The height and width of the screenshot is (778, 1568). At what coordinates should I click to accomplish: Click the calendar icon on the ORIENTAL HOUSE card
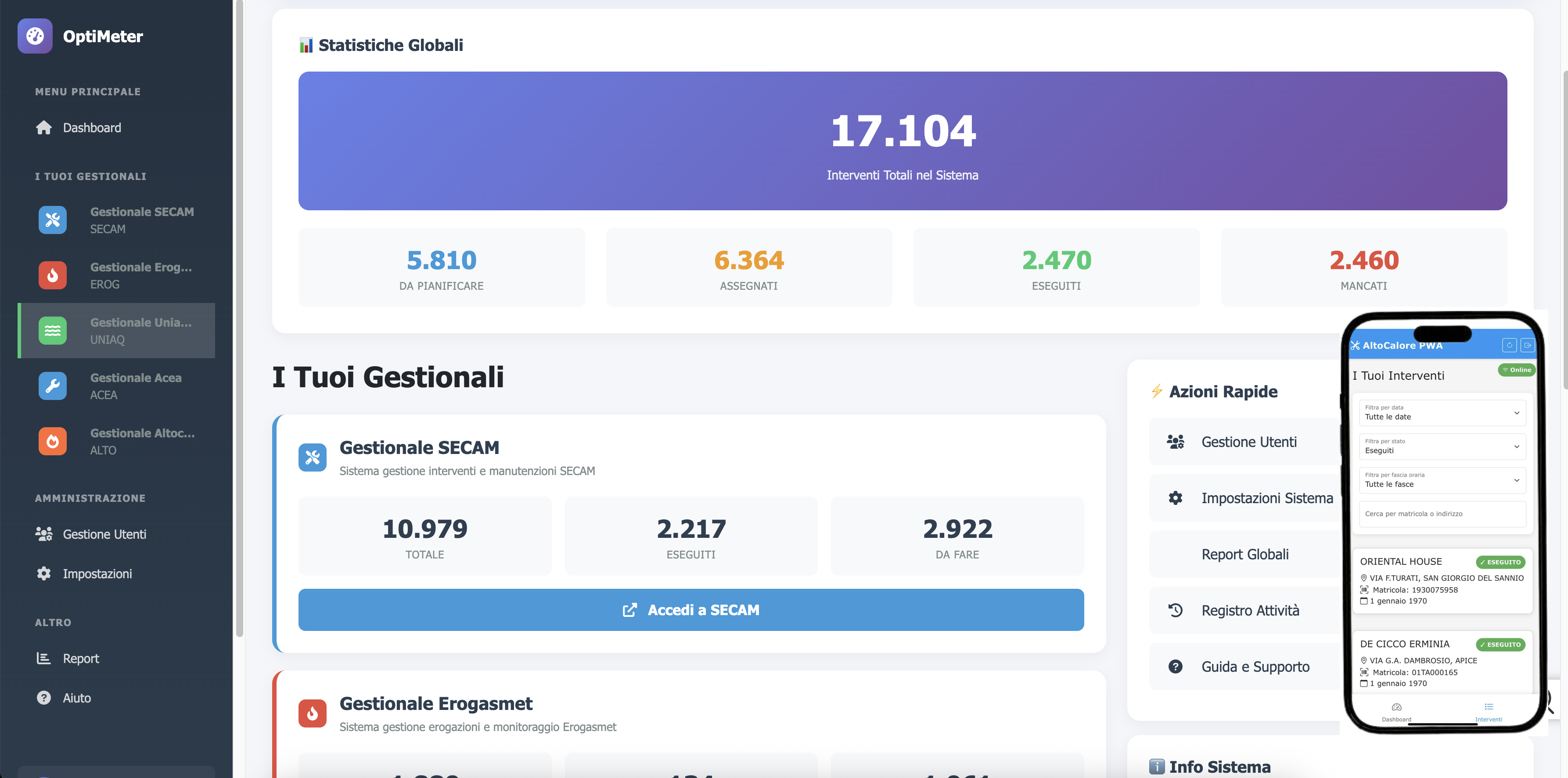pyautogui.click(x=1364, y=601)
